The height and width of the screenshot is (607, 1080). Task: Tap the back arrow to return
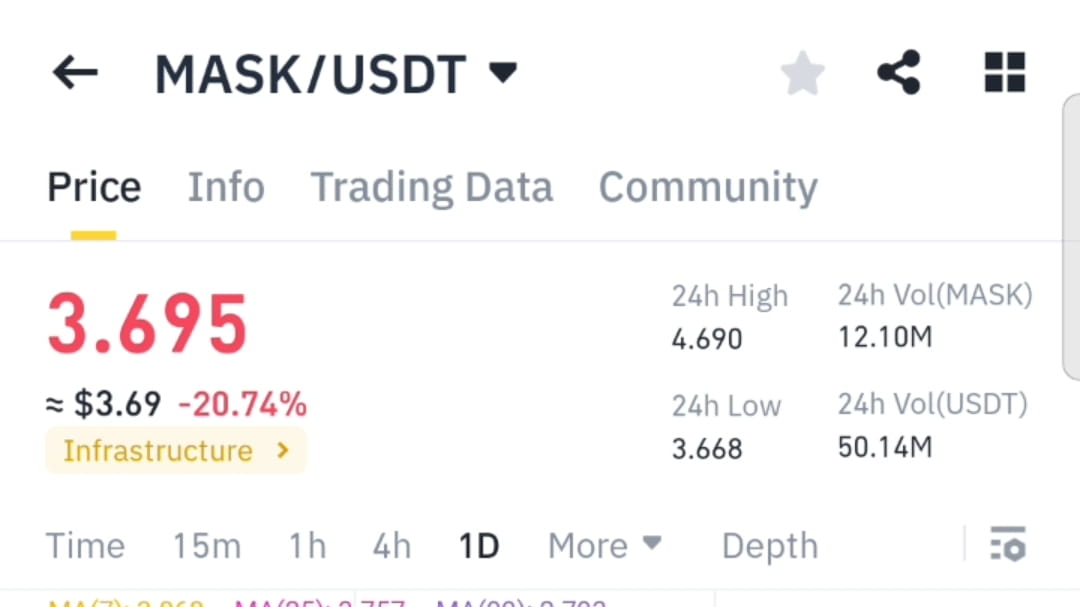pos(75,71)
